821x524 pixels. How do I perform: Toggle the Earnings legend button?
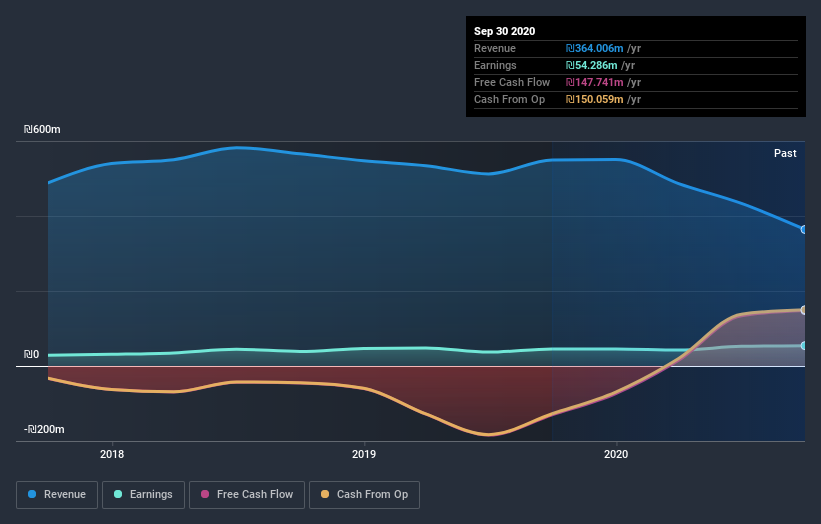pos(143,495)
